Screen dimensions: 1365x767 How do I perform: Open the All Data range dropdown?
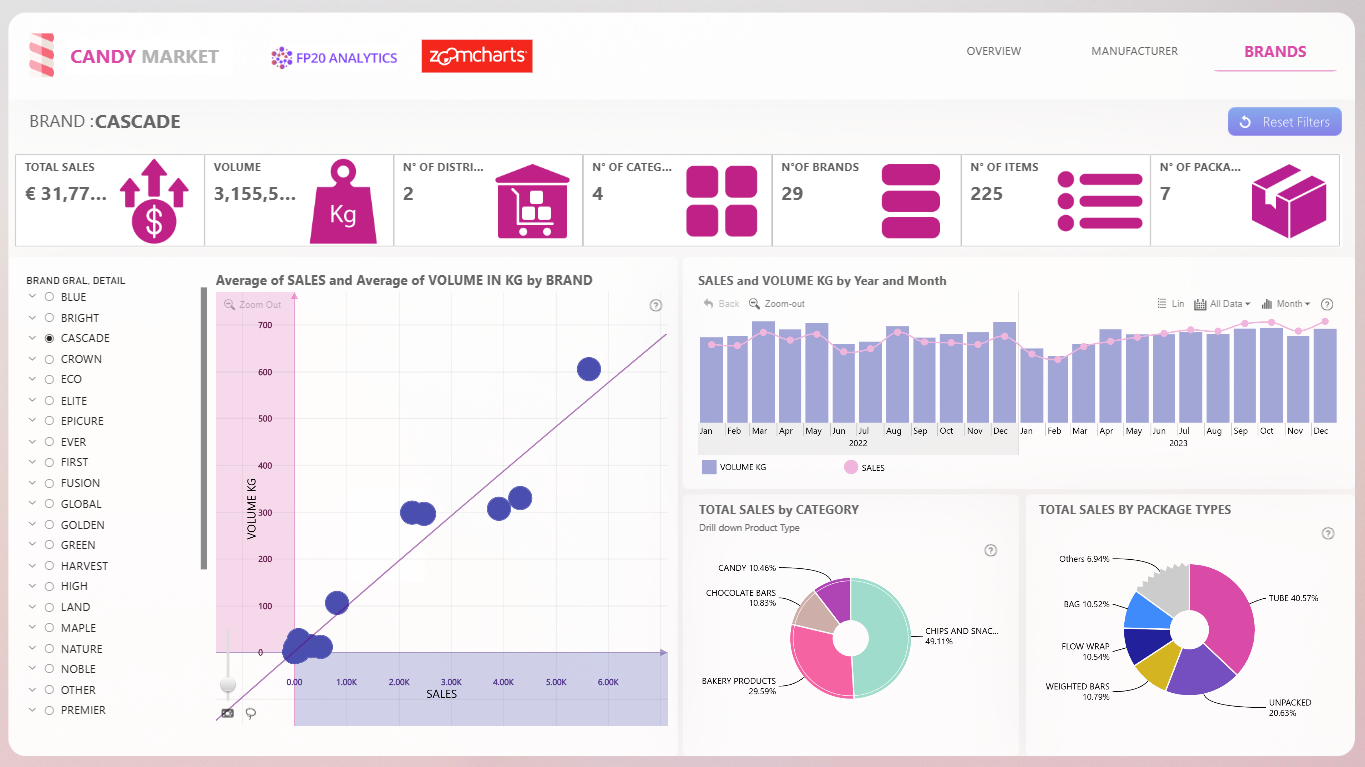1222,304
